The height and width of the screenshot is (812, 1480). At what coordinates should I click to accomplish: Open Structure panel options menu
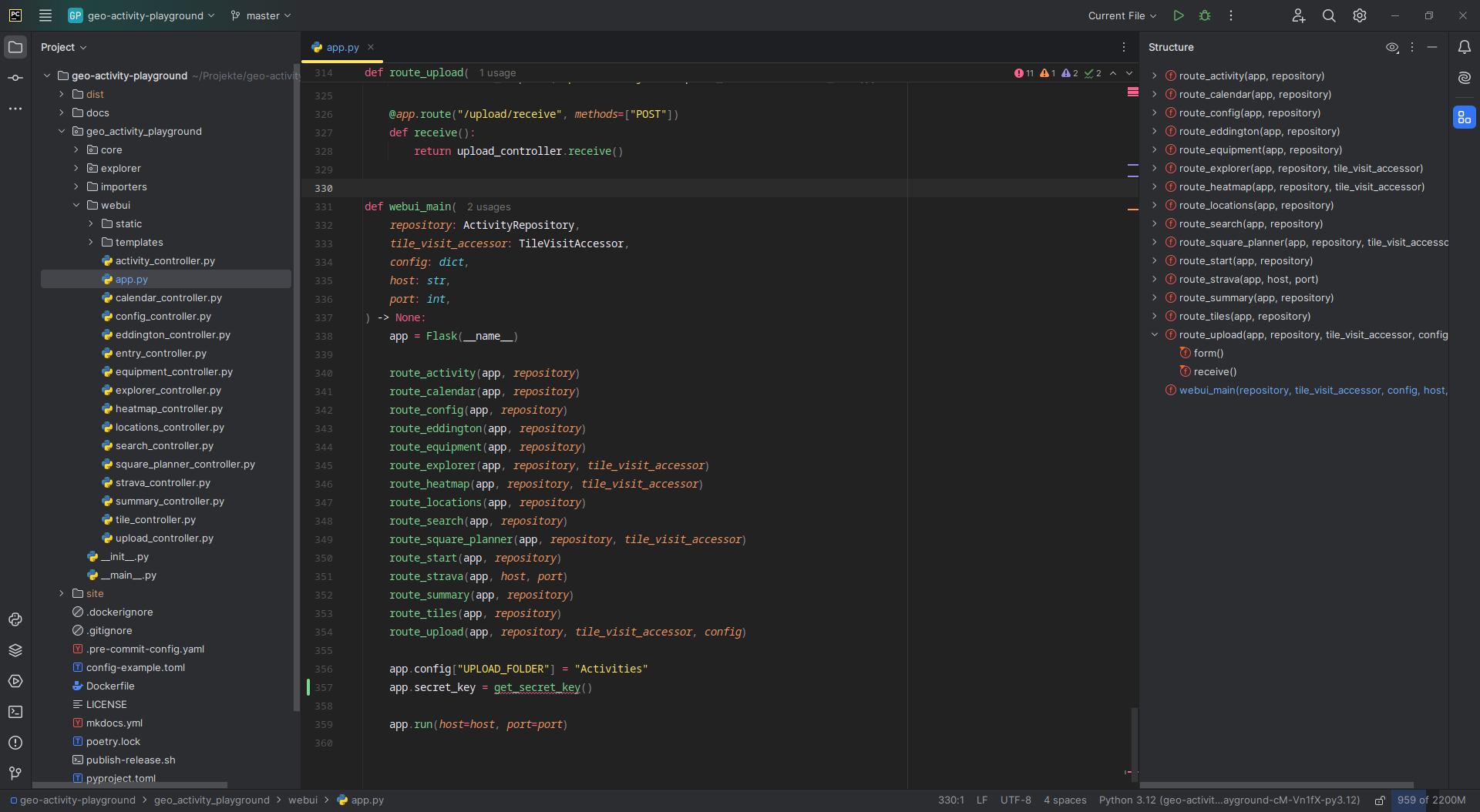point(1412,47)
